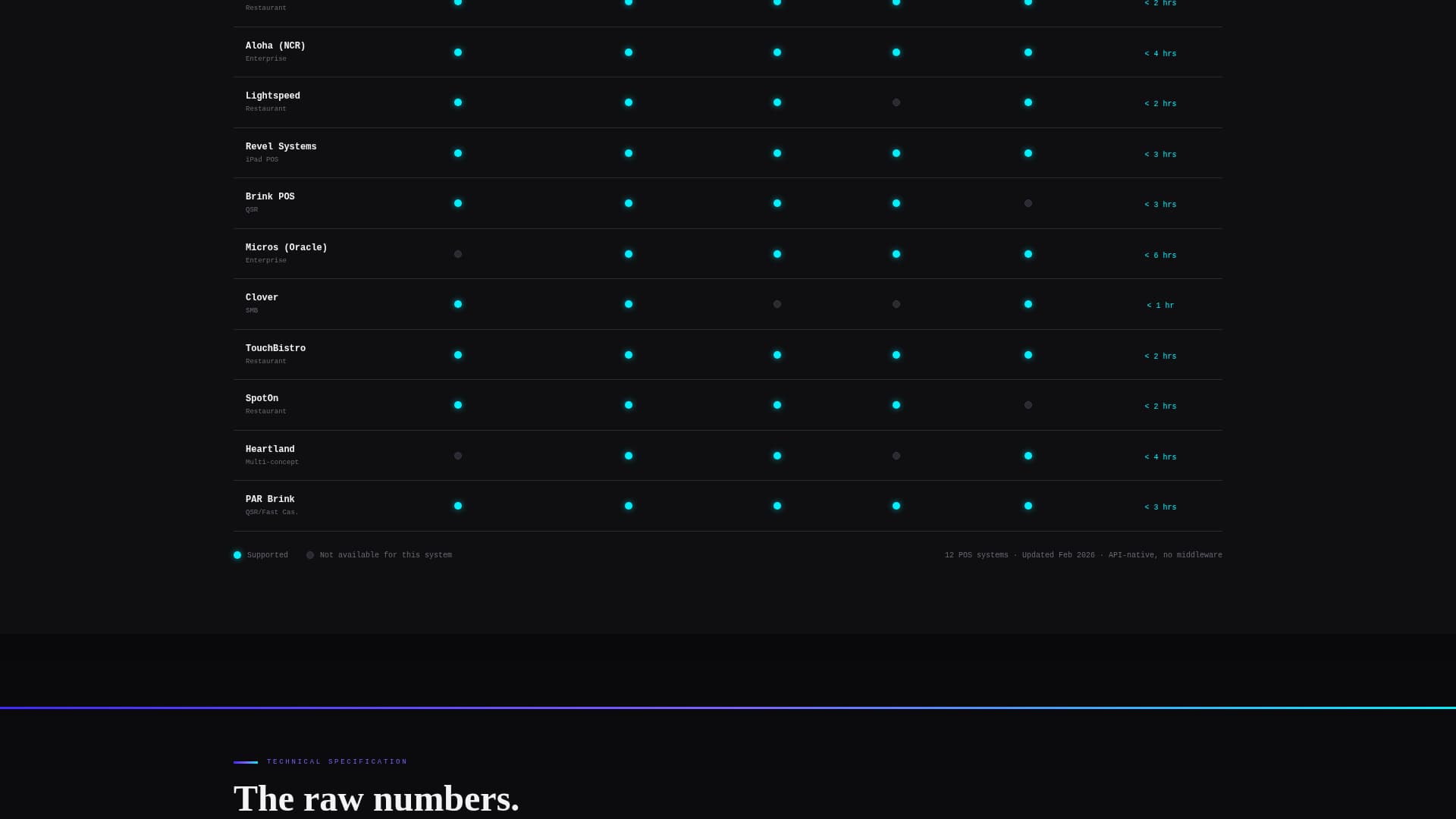Click '< 4 hrs' in Aloha (NCR) row

pyautogui.click(x=1160, y=54)
